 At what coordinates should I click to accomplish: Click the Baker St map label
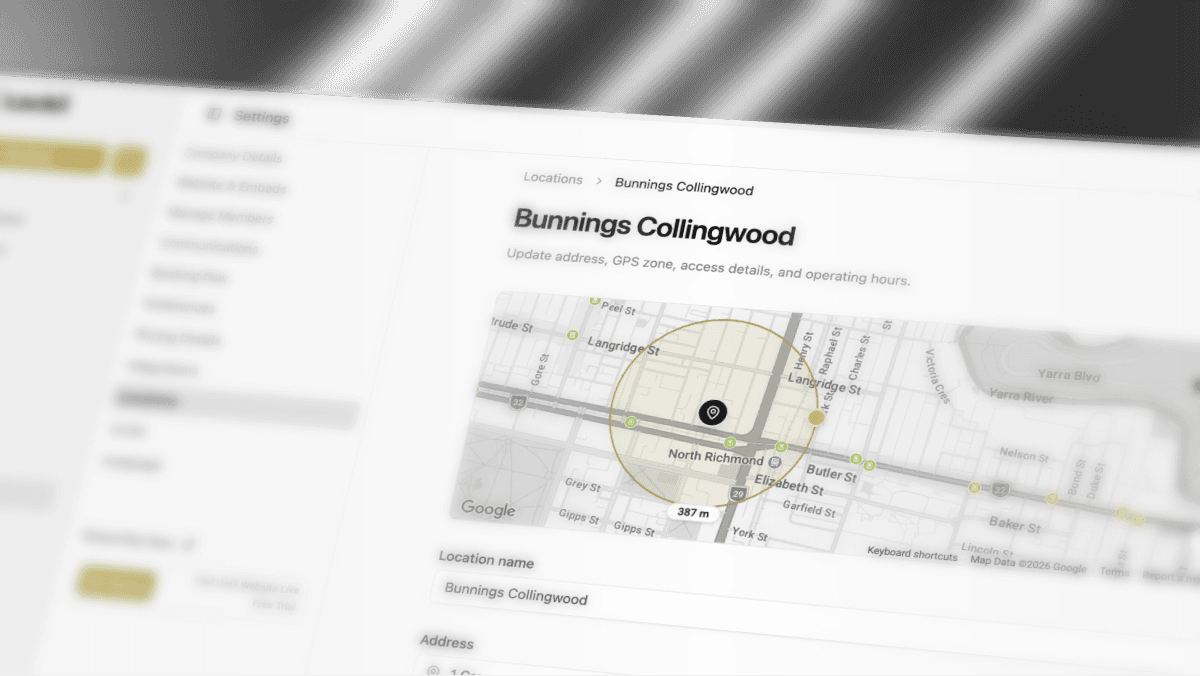1015,524
